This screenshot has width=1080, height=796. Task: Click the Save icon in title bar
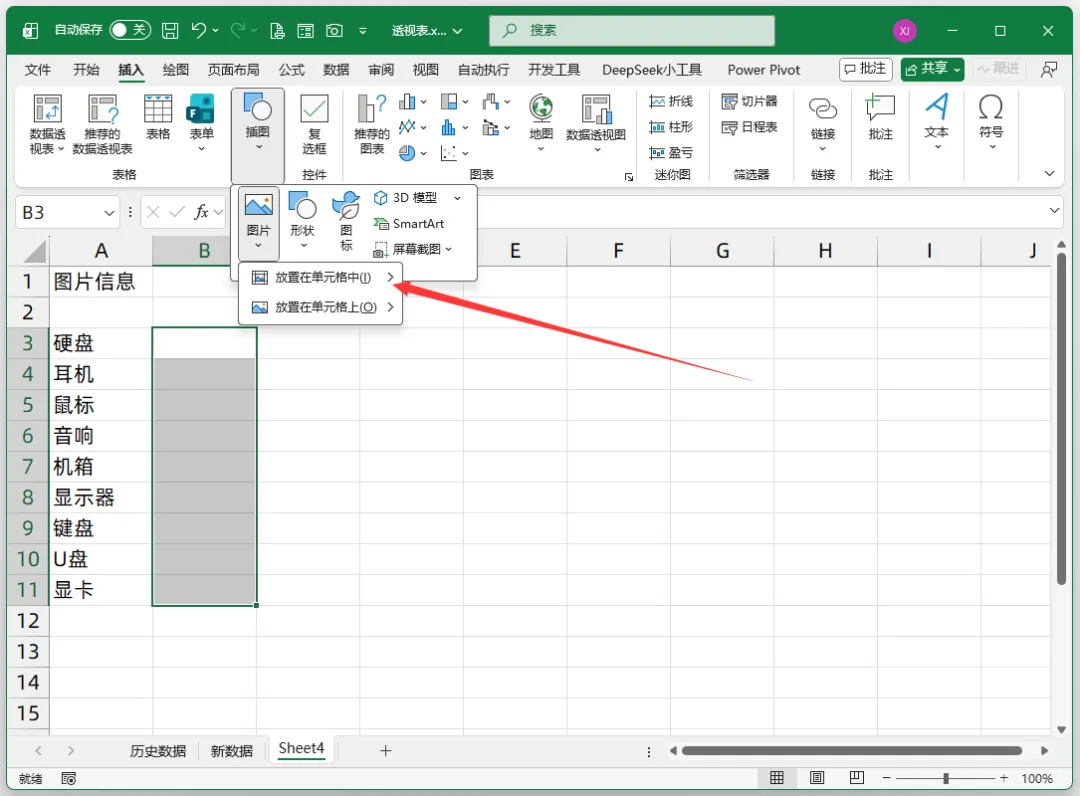(x=170, y=30)
